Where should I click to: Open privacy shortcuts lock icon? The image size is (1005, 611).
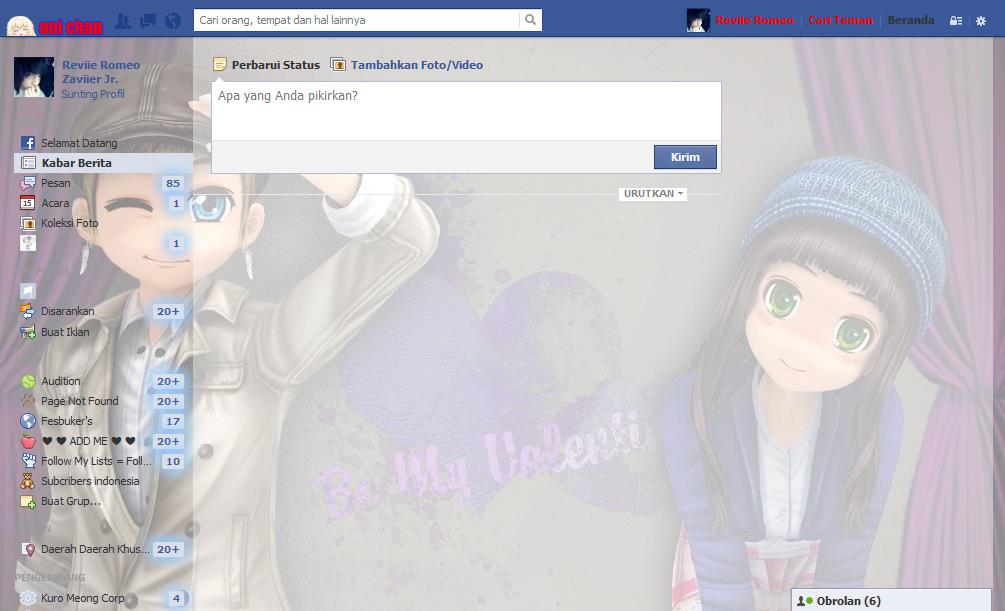(x=956, y=21)
